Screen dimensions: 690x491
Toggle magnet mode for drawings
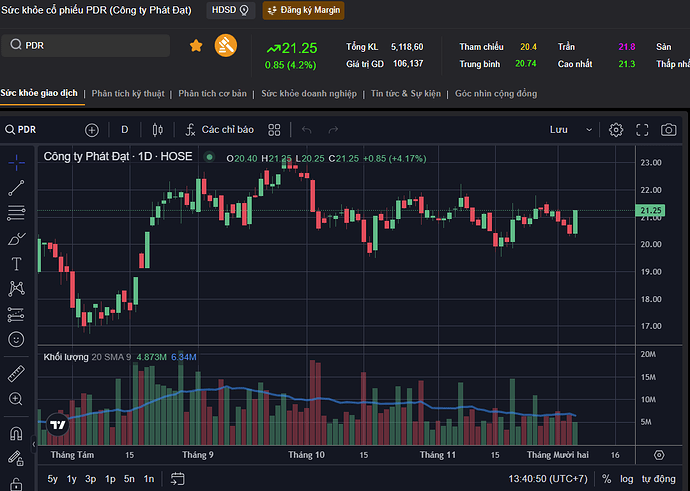click(x=16, y=435)
